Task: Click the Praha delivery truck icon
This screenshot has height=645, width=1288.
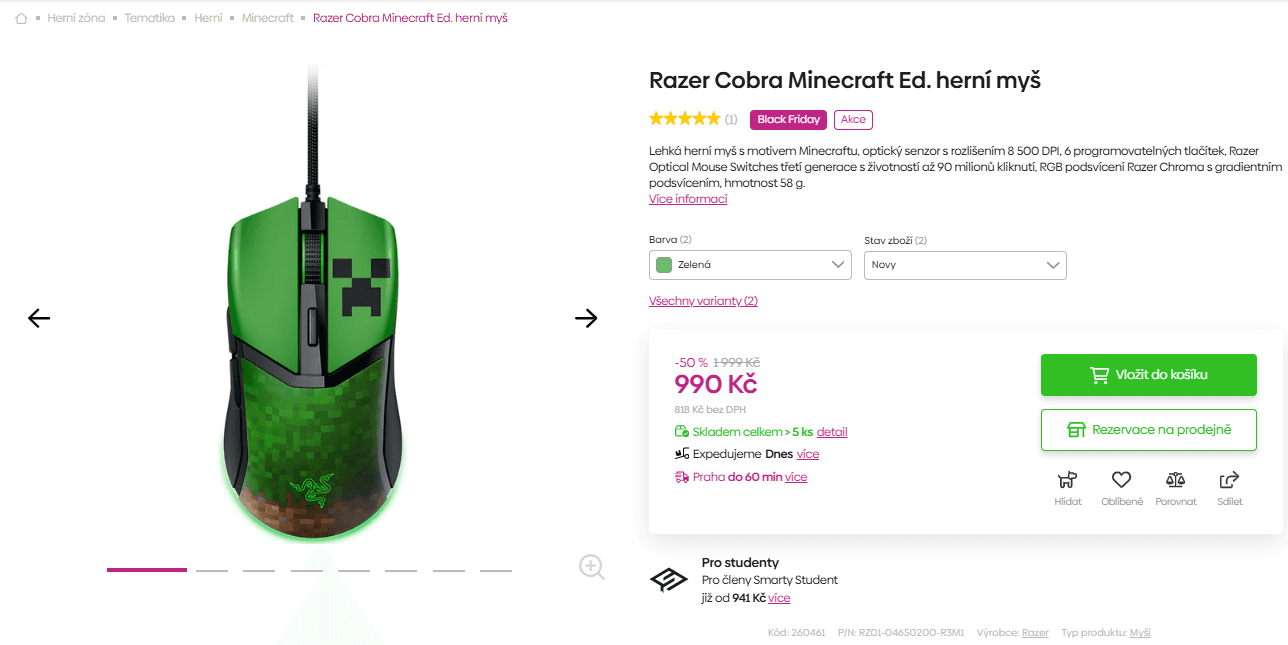Action: [x=681, y=476]
